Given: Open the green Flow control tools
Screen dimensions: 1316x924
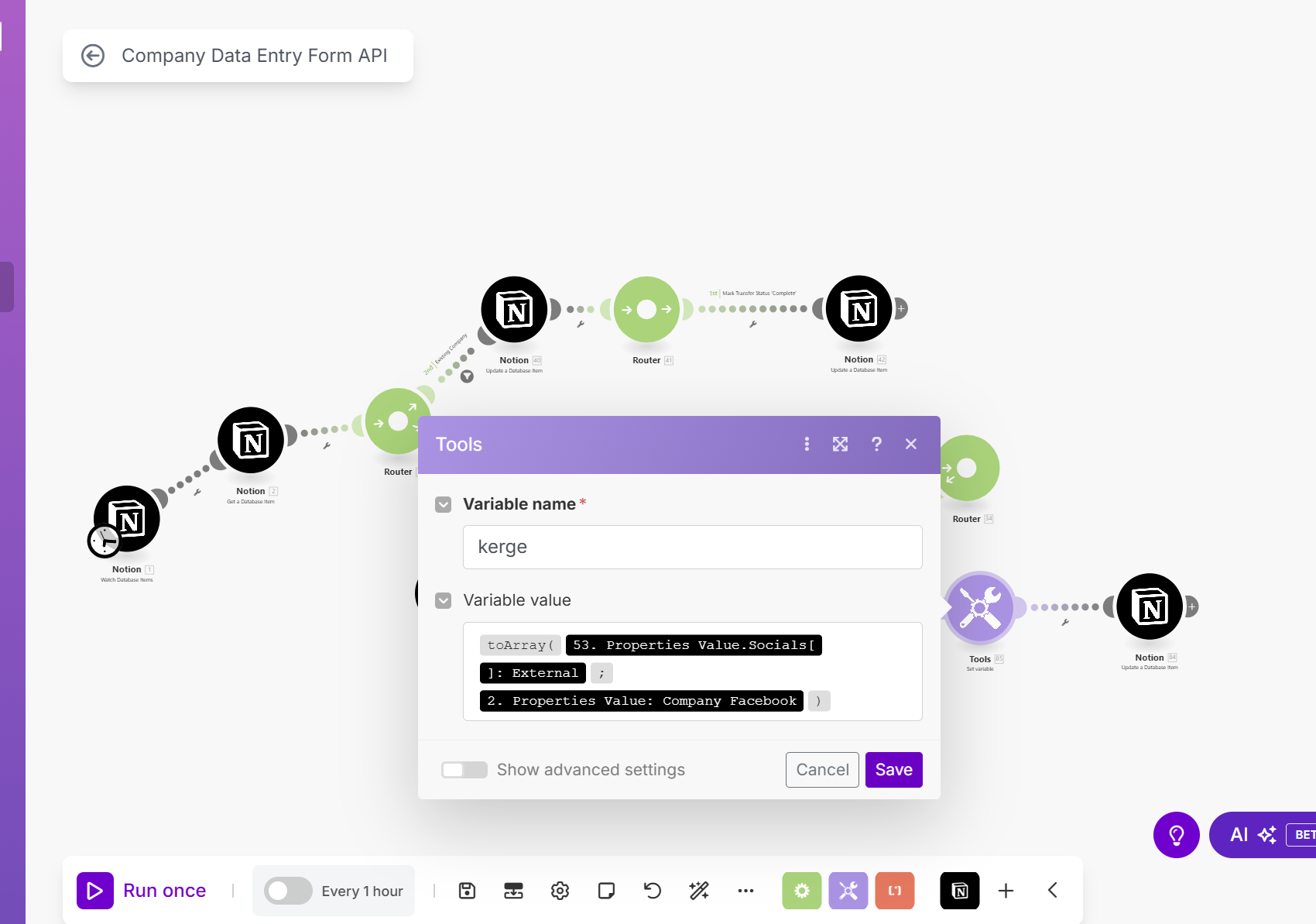Looking at the screenshot, I should pos(802,891).
